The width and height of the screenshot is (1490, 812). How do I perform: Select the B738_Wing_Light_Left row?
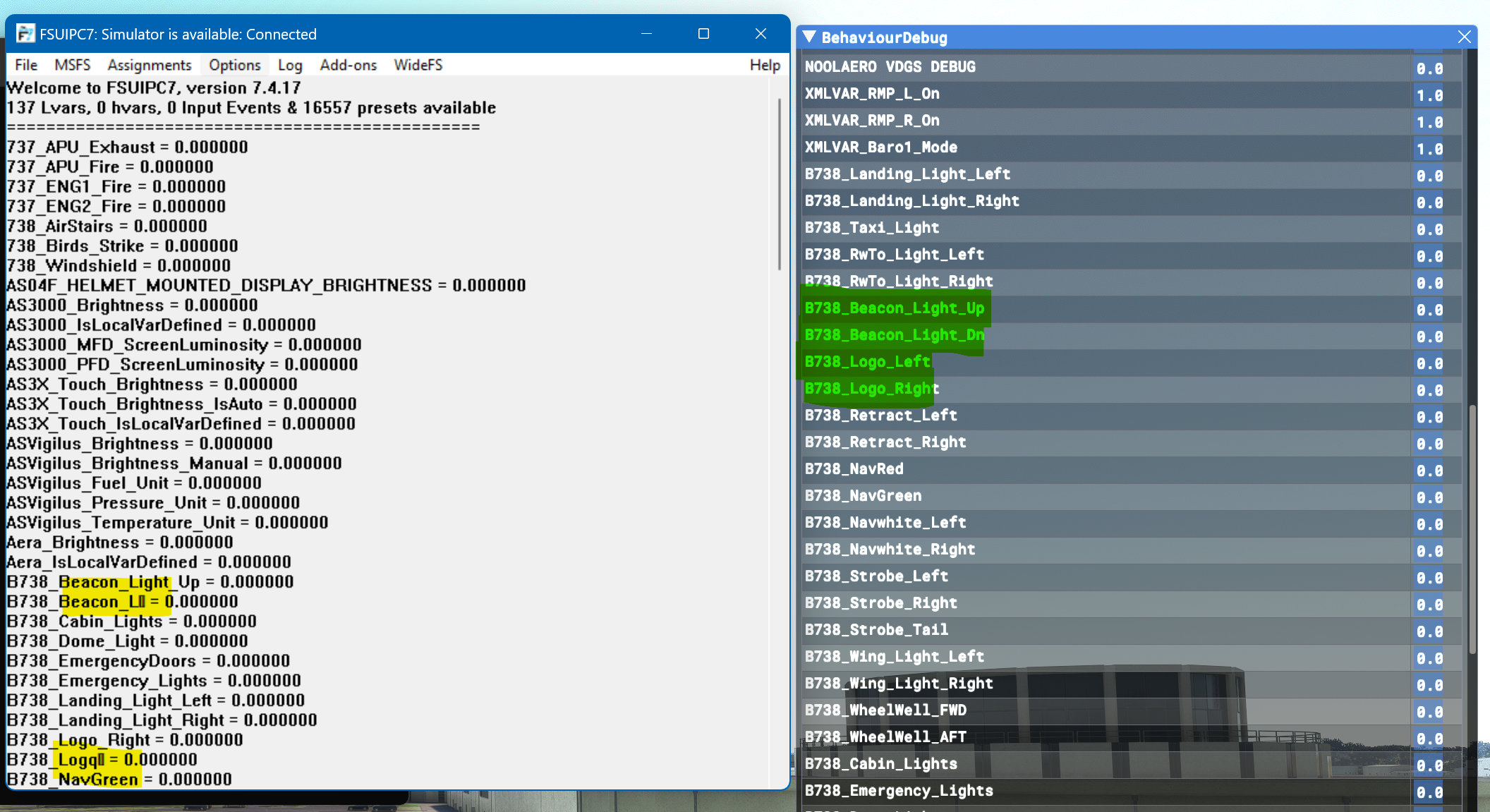pyautogui.click(x=1132, y=657)
